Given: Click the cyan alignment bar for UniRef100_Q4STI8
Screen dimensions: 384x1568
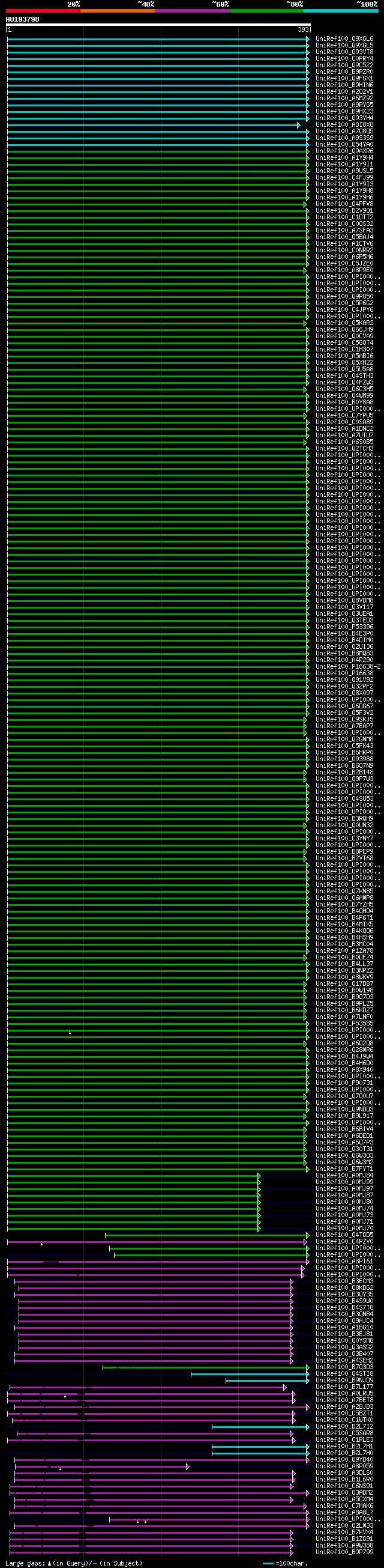Looking at the screenshot, I should pos(250,1374).
